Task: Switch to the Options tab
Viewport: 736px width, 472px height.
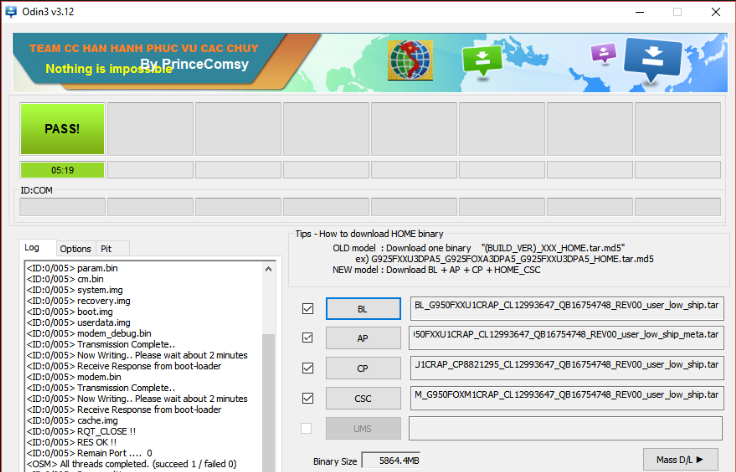Action: pos(75,249)
